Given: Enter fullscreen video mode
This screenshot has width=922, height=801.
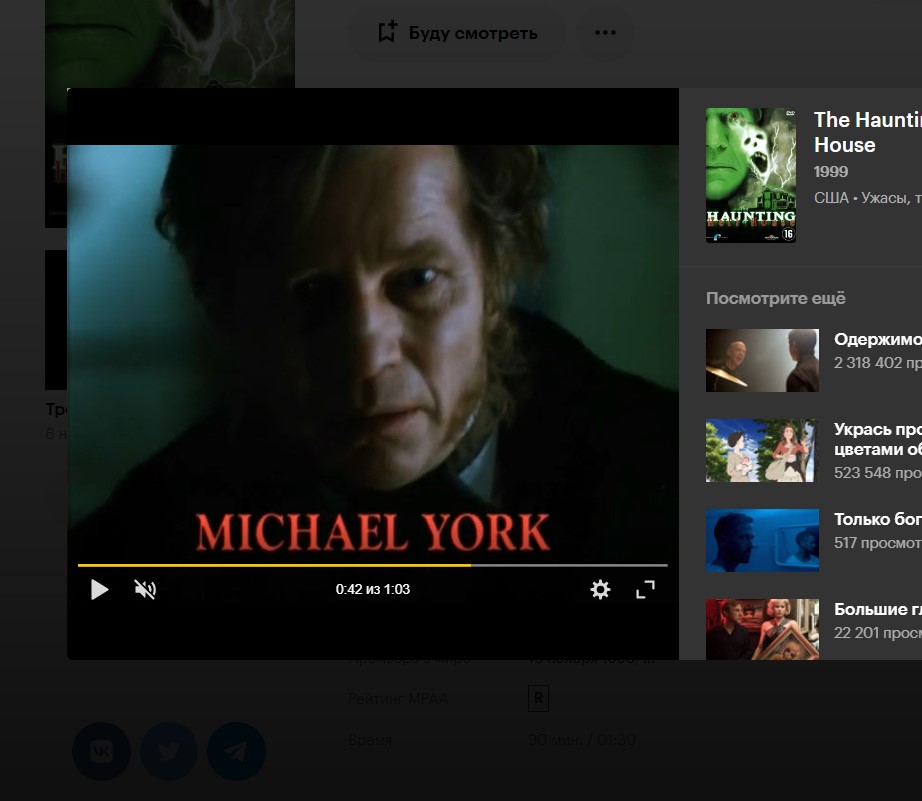Looking at the screenshot, I should (646, 589).
